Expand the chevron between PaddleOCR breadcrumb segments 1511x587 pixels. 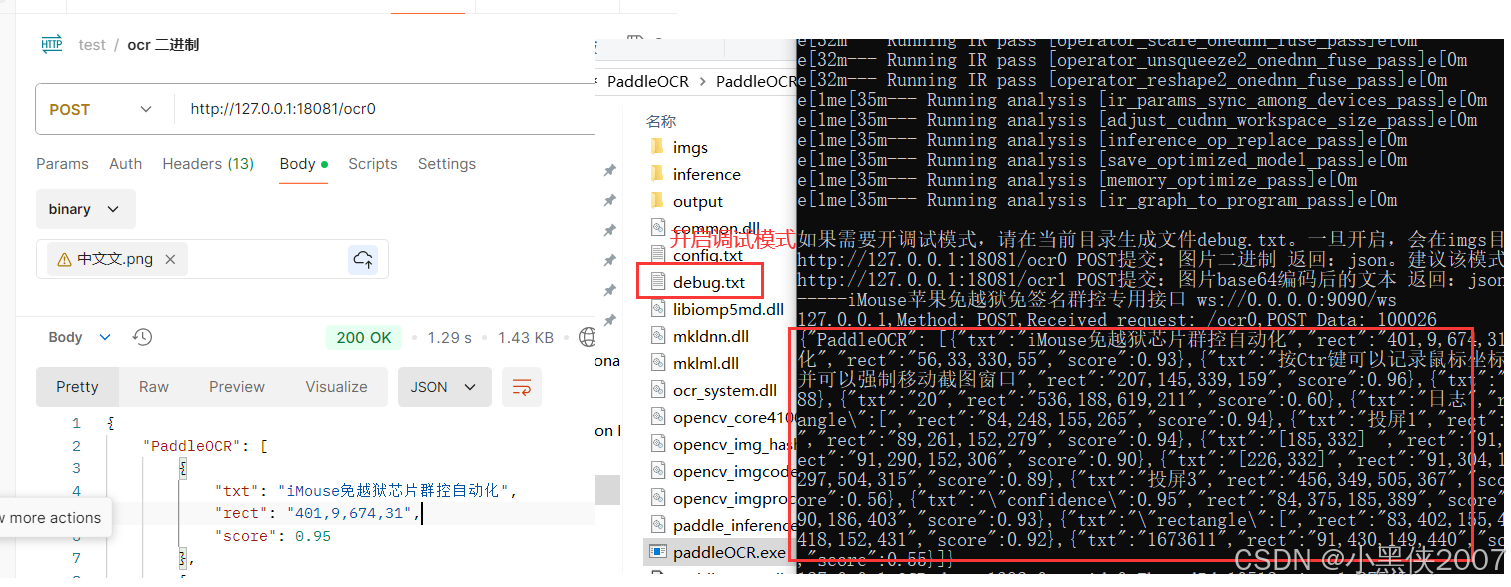pyautogui.click(x=702, y=81)
